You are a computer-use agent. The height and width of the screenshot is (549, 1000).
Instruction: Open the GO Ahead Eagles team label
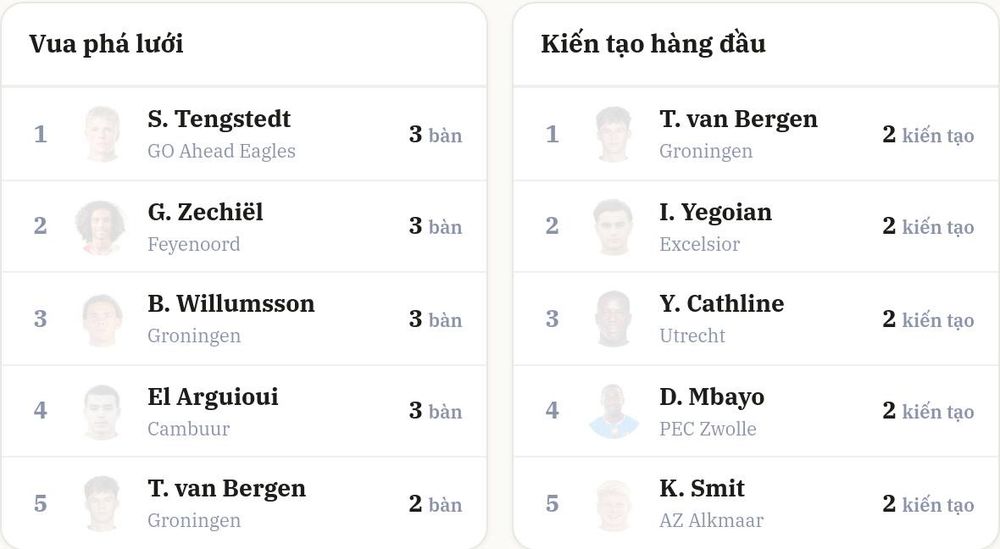point(221,151)
